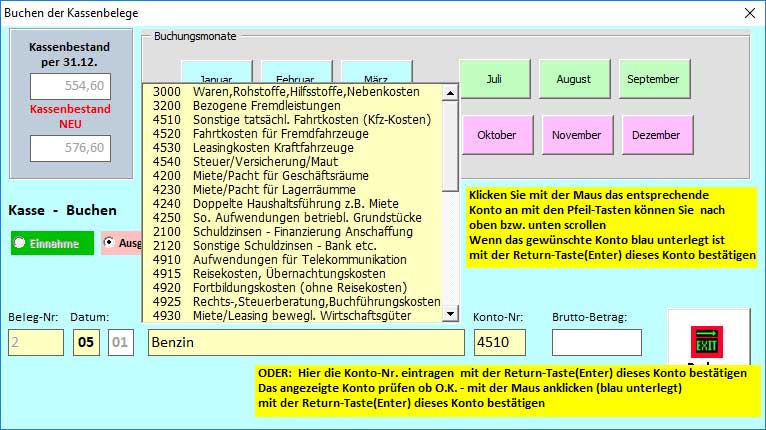The image size is (766, 430).
Task: Click the Datum day field showing 05
Action: [x=86, y=342]
